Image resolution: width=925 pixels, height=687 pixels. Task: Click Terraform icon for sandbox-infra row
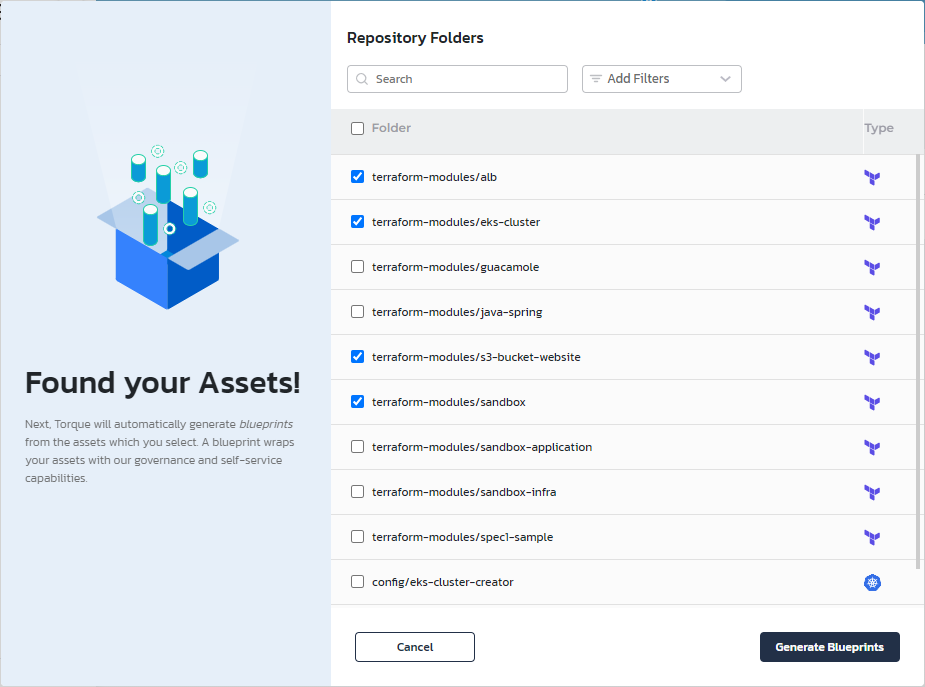tap(872, 493)
